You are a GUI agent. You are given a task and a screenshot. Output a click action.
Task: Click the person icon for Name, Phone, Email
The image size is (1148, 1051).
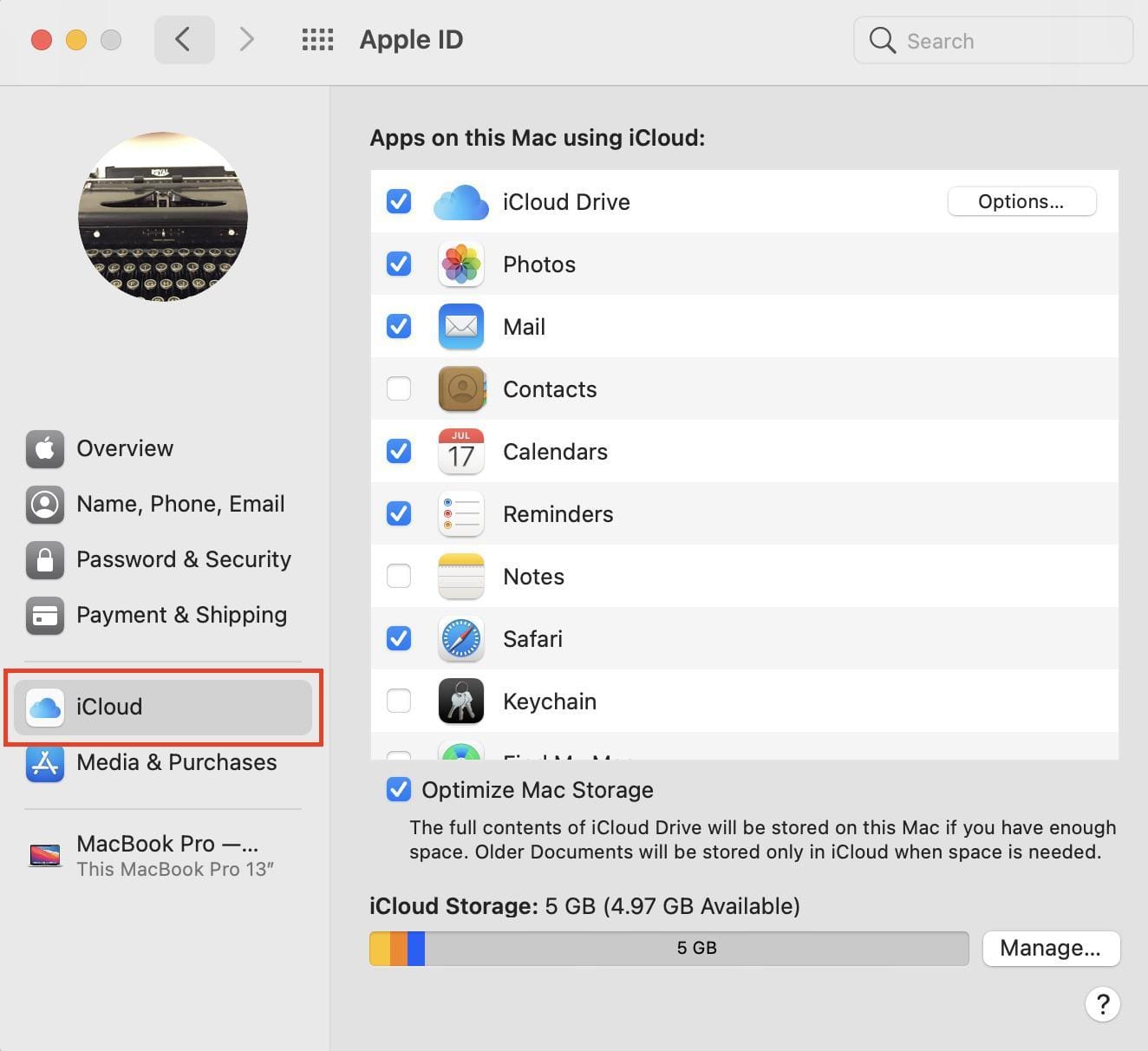pos(45,505)
